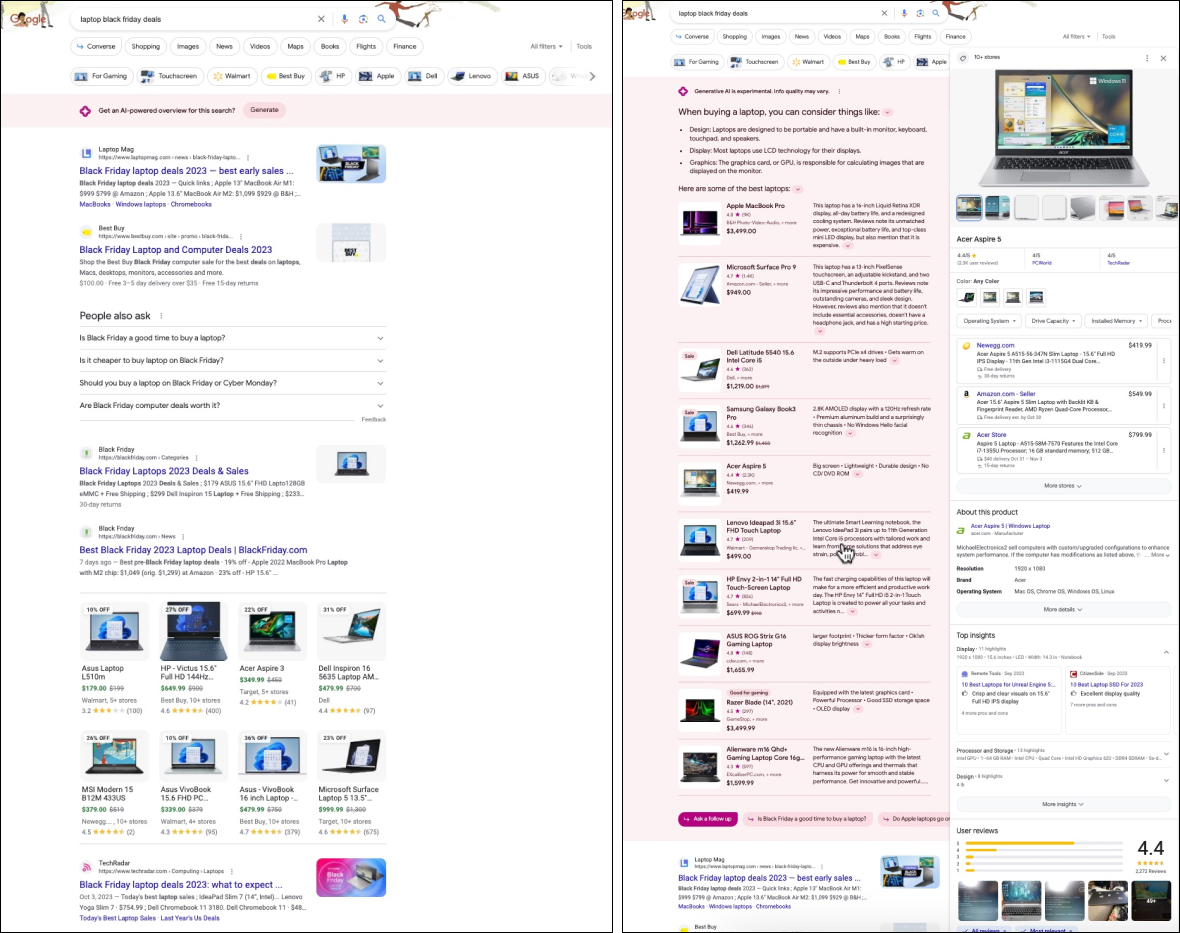The height and width of the screenshot is (933, 1180).
Task: Expand More insights section
Action: point(1063,804)
